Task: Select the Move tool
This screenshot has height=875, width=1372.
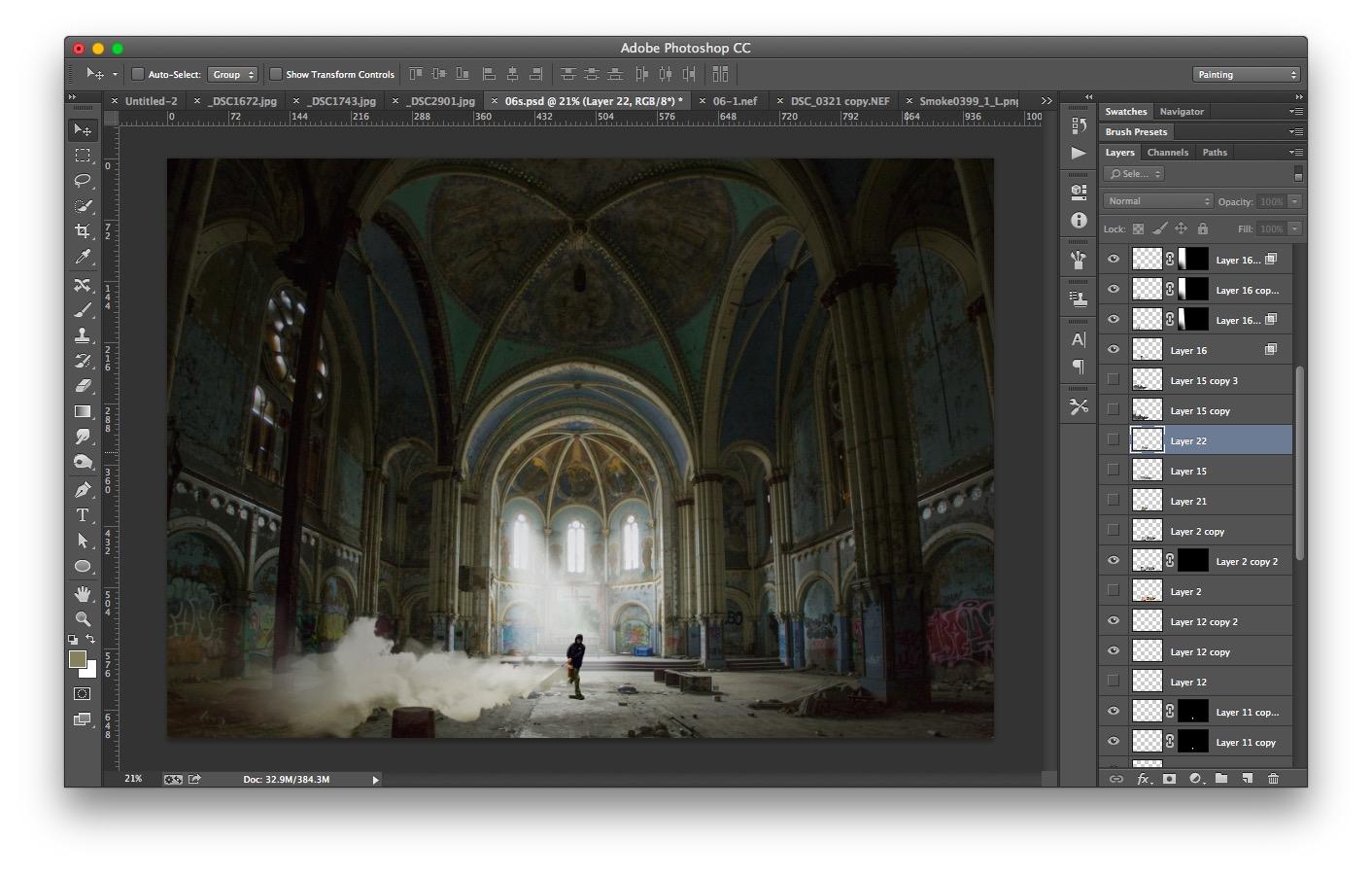Action: coord(83,129)
